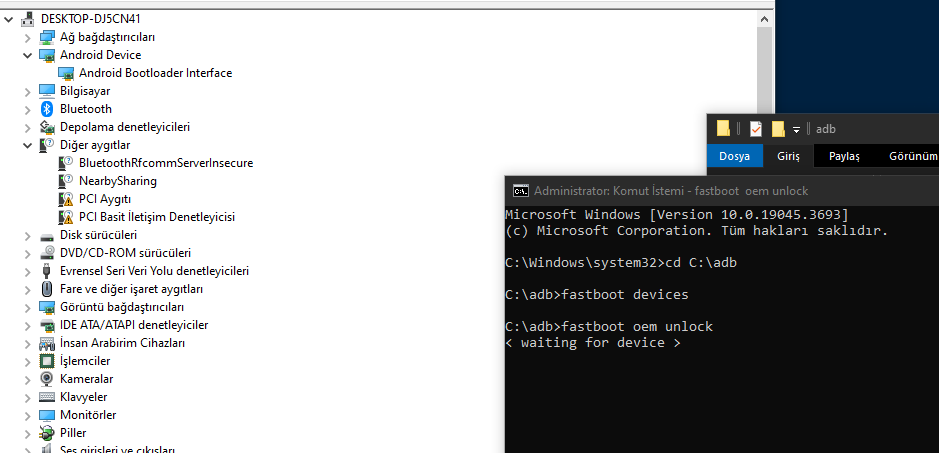Click the Kameralar webcam icon
The width and height of the screenshot is (939, 453).
(46, 379)
